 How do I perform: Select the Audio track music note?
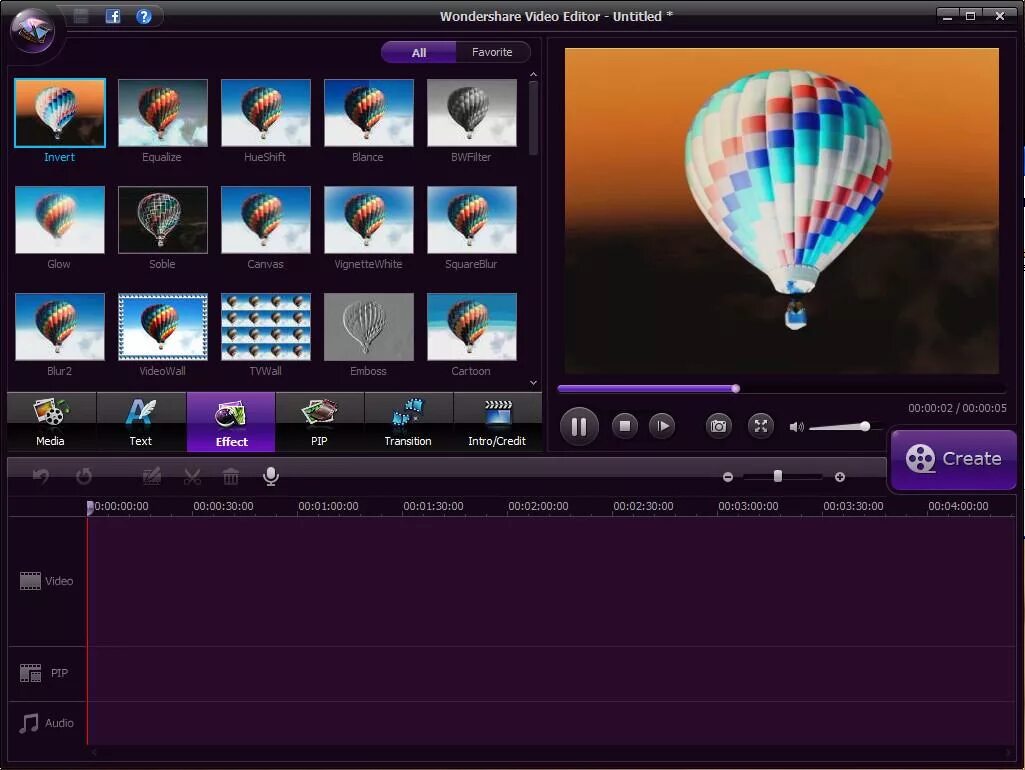point(29,723)
